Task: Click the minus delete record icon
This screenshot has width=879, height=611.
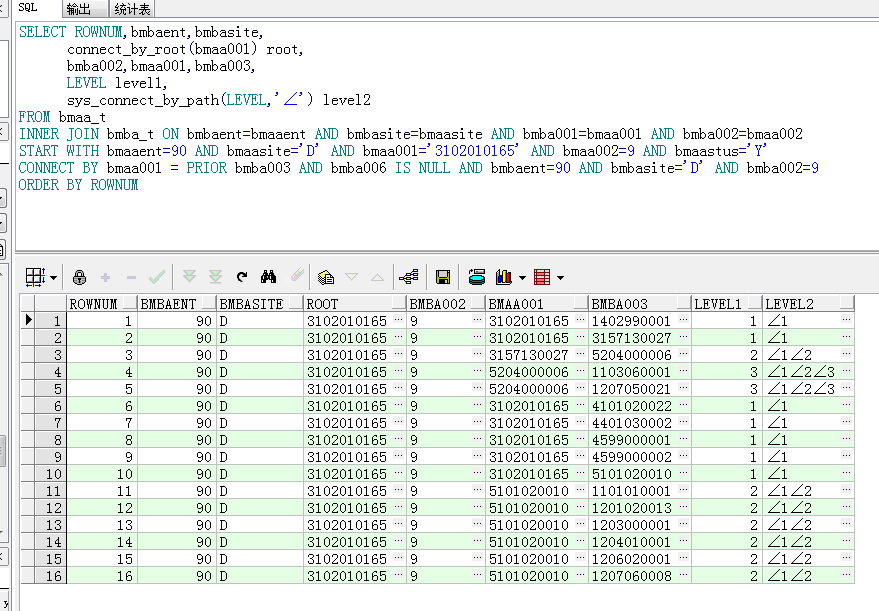Action: (131, 277)
